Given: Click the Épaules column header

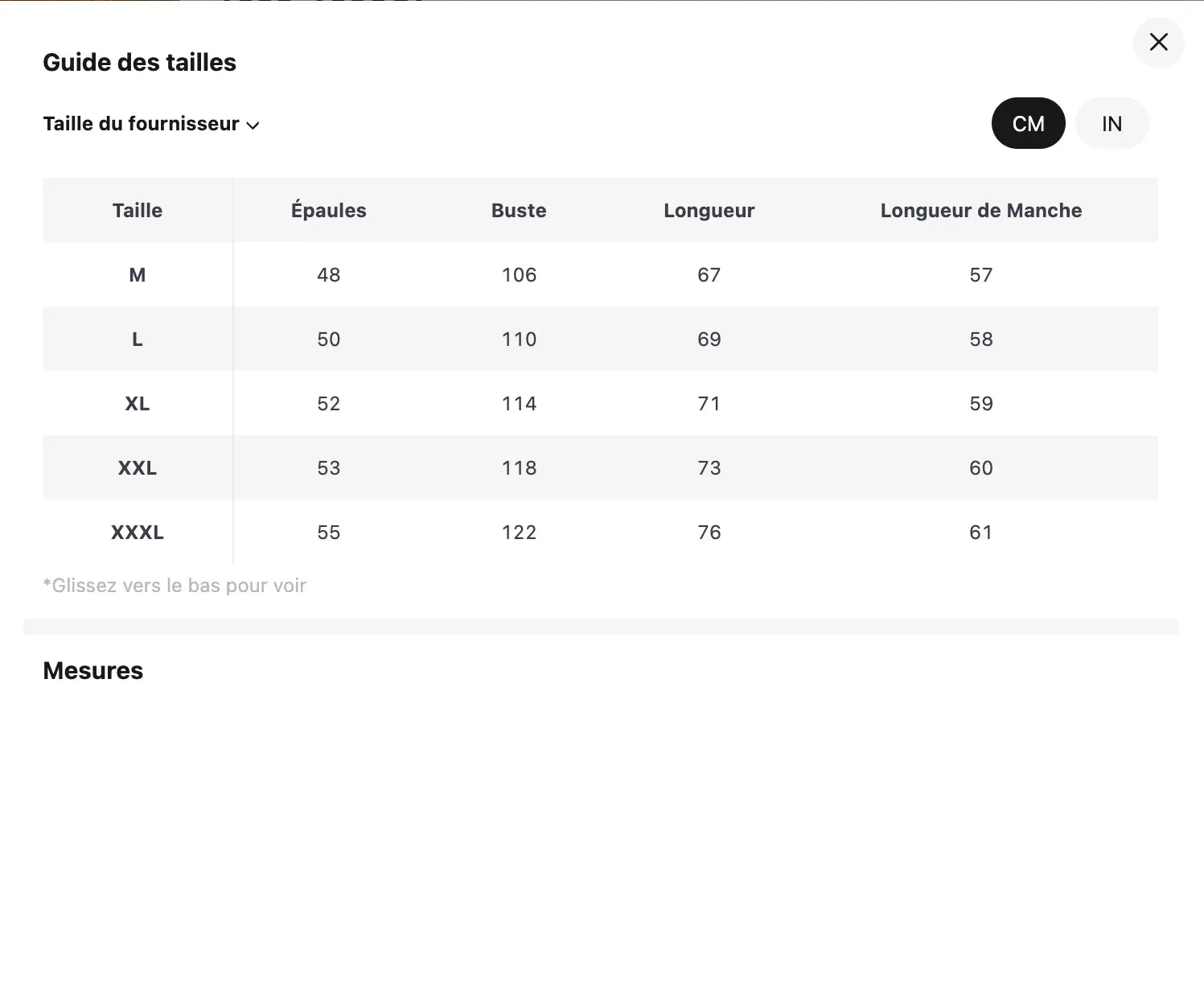Looking at the screenshot, I should (x=328, y=211).
